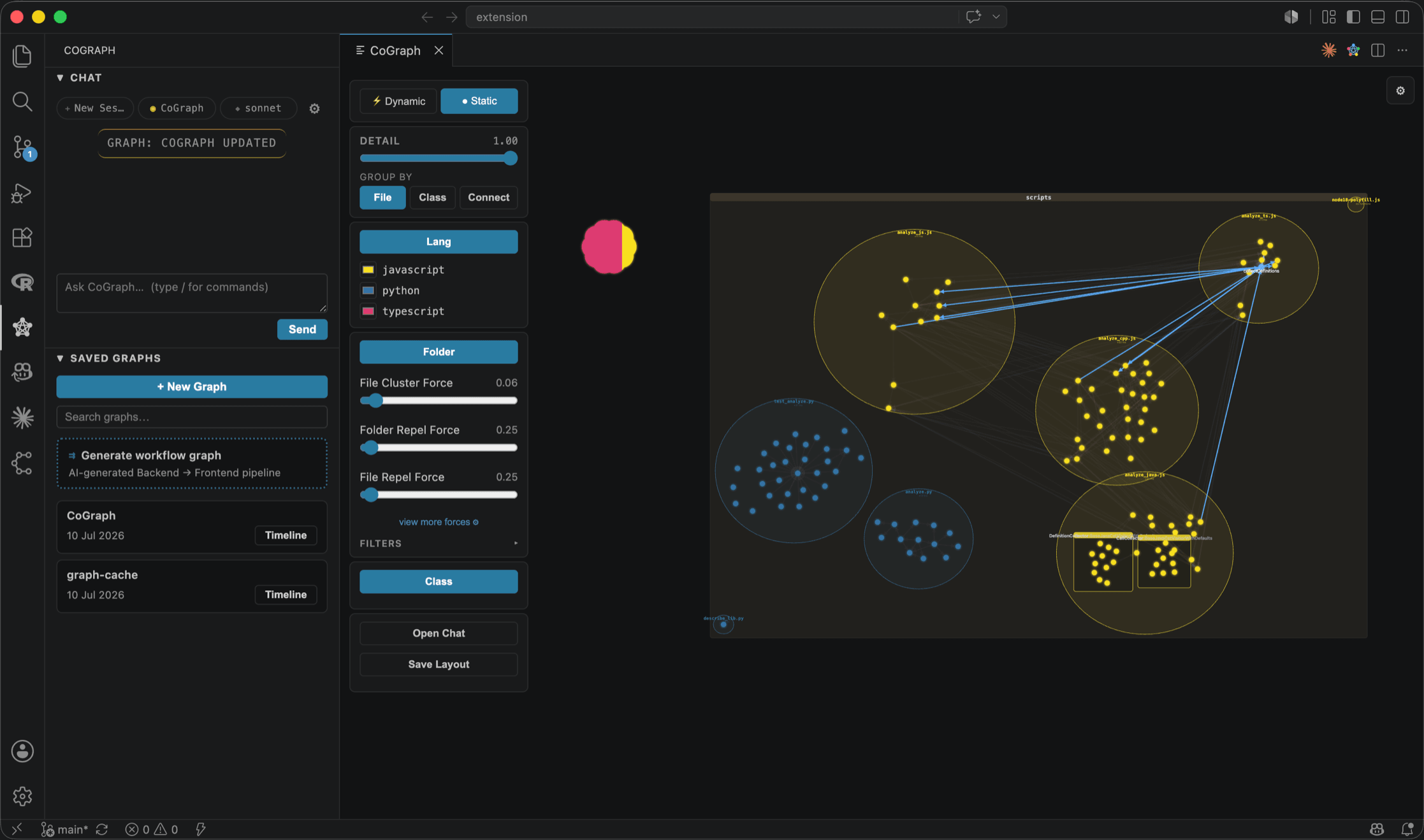Group nodes by Connect
Viewport: 1424px width, 840px height.
click(x=489, y=198)
